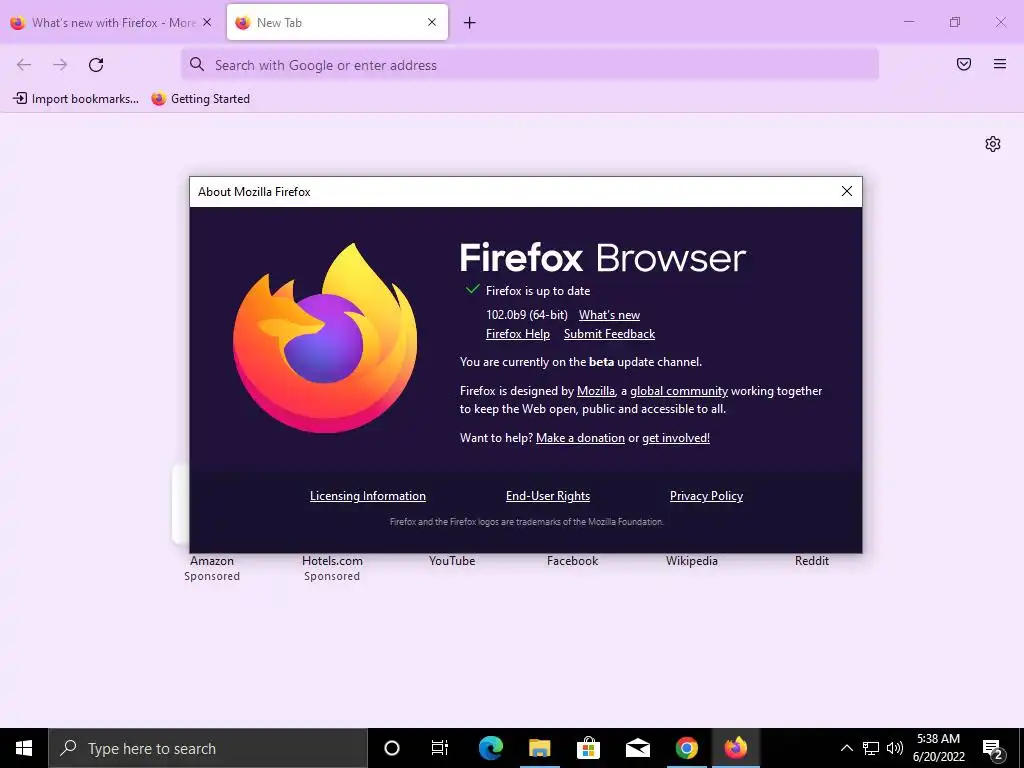The width and height of the screenshot is (1024, 768).
Task: Click the Import bookmarks bookmark item
Action: (76, 99)
